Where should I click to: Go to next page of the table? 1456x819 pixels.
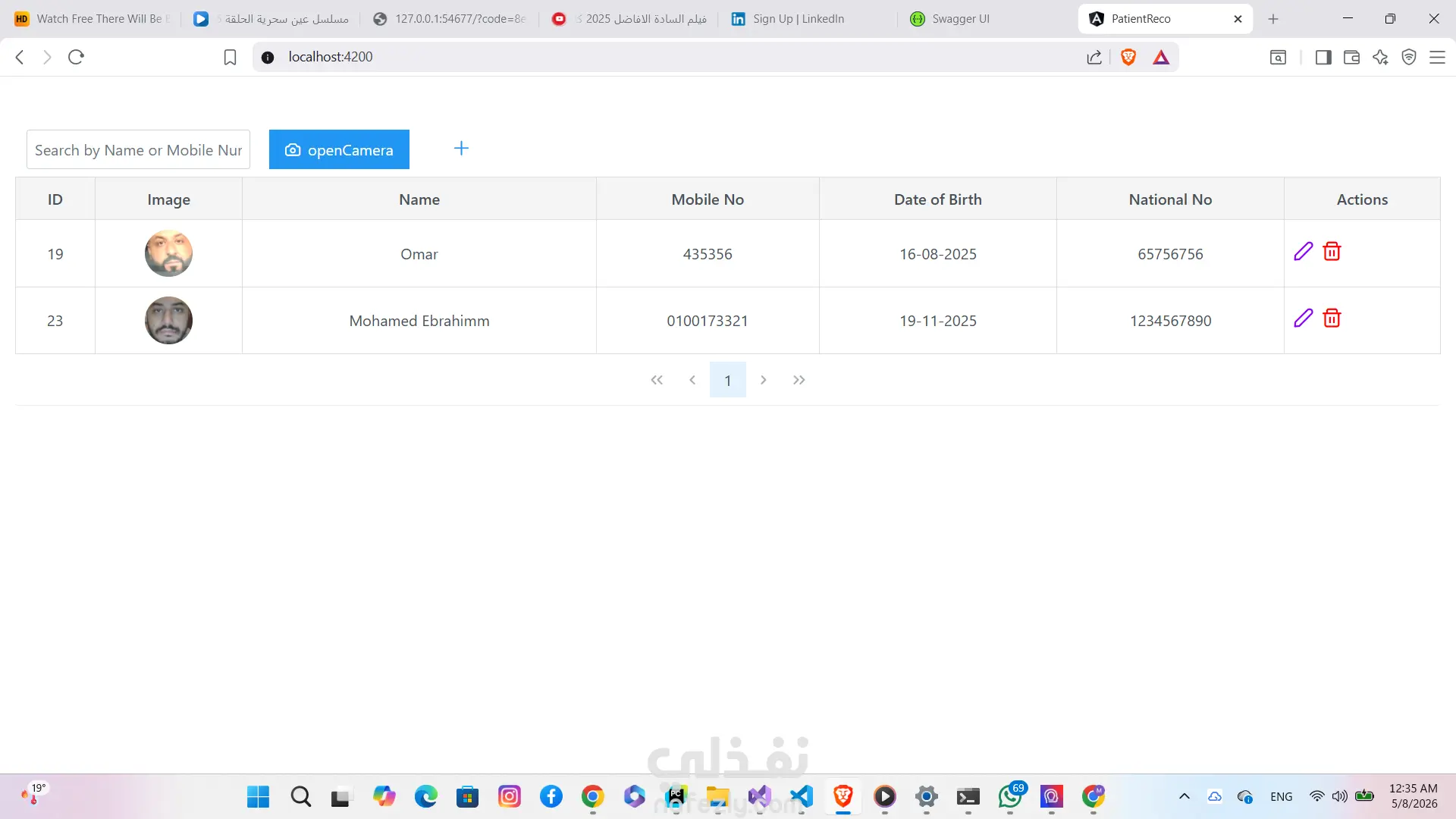pos(764,380)
